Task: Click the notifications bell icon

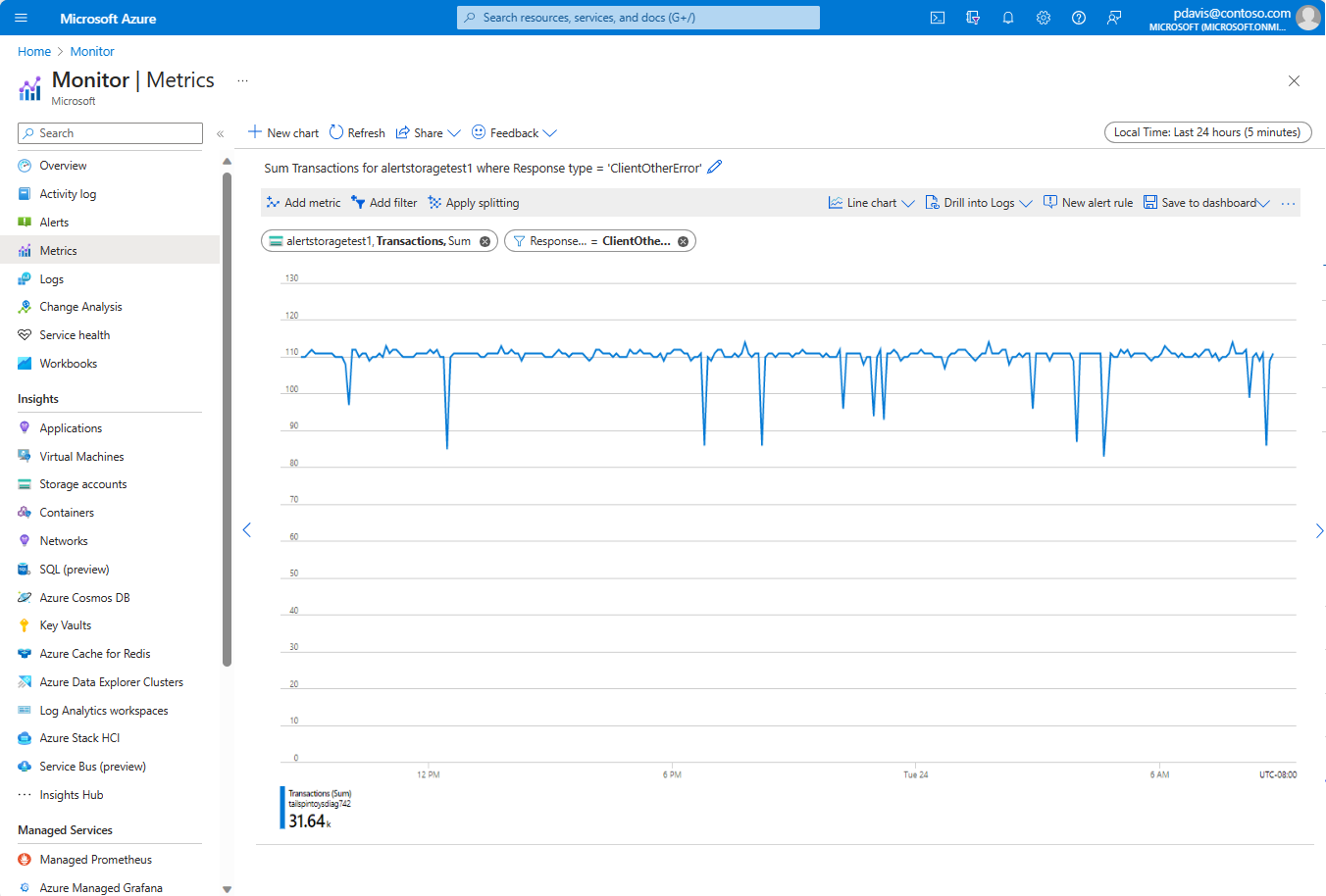Action: pyautogui.click(x=1008, y=18)
